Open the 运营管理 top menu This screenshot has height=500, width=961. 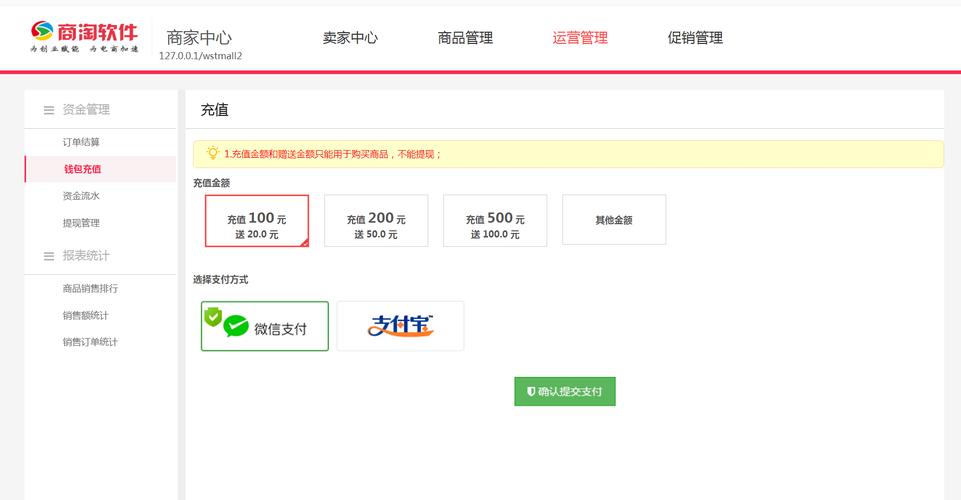pyautogui.click(x=580, y=38)
